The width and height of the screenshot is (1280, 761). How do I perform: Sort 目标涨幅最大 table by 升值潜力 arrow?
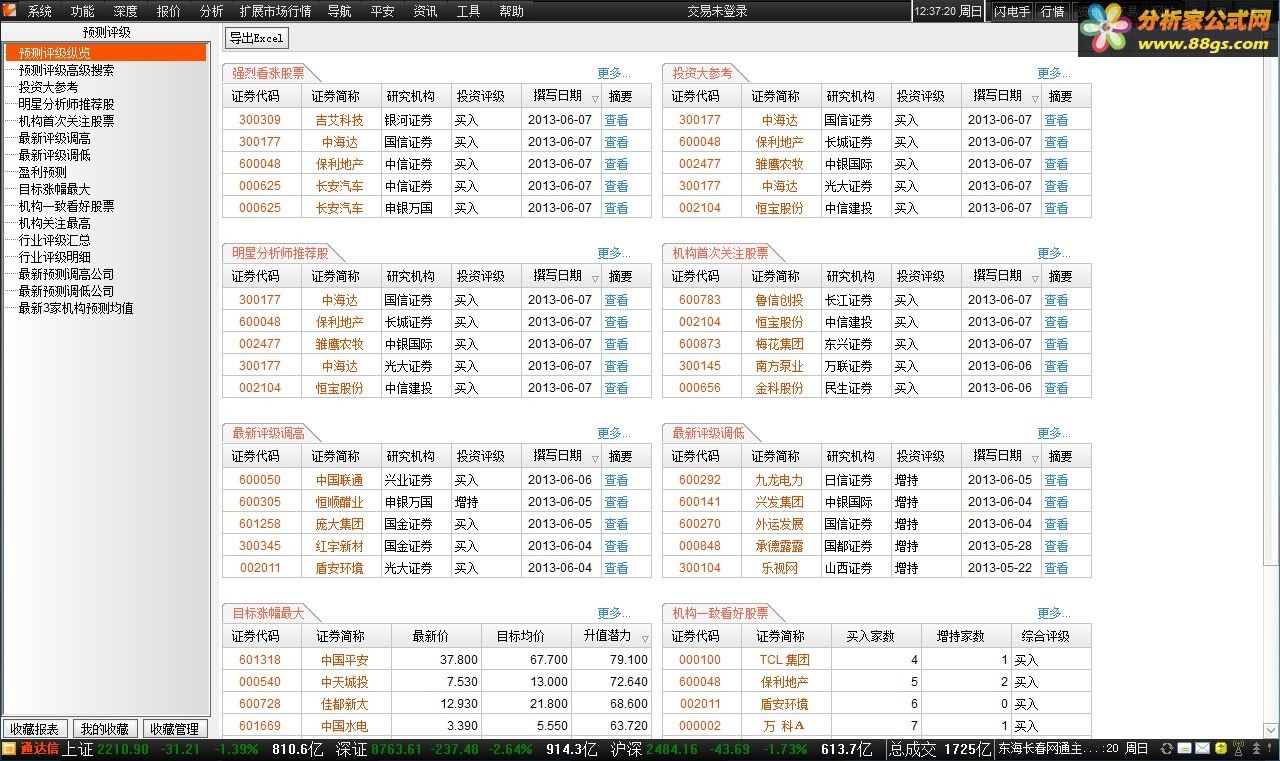[x=645, y=638]
